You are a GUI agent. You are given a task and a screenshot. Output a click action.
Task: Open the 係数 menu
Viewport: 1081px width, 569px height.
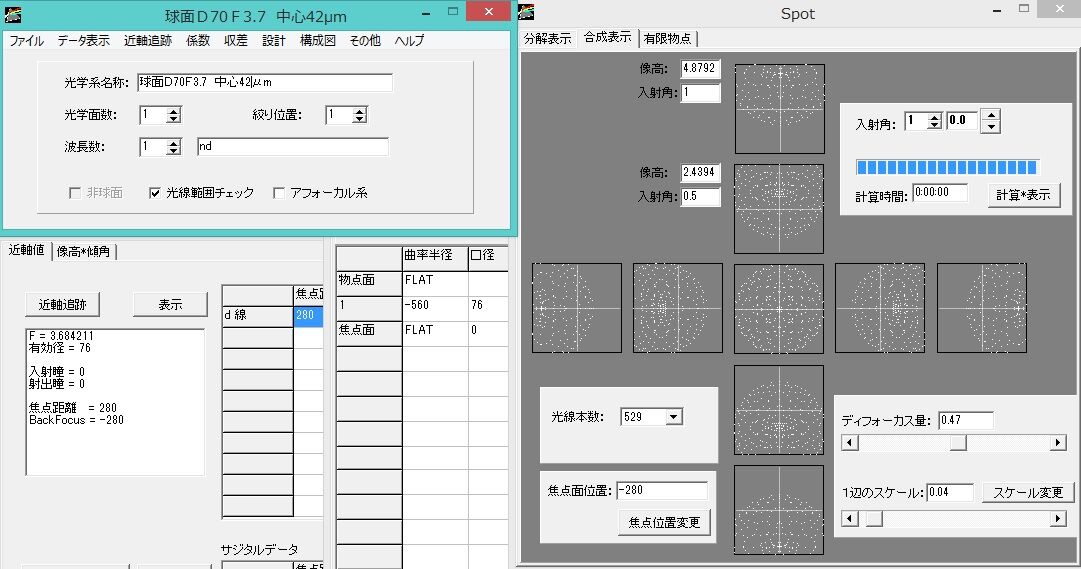198,41
